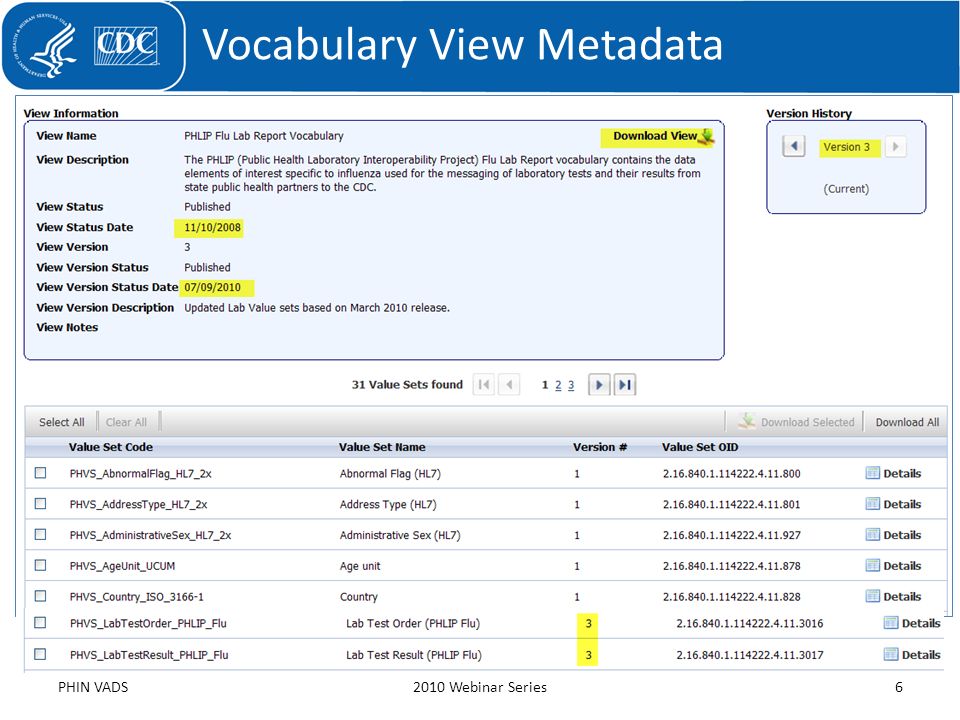Open Details icon for Address Type (HL7)
The width and height of the screenshot is (960, 720).
coord(872,504)
